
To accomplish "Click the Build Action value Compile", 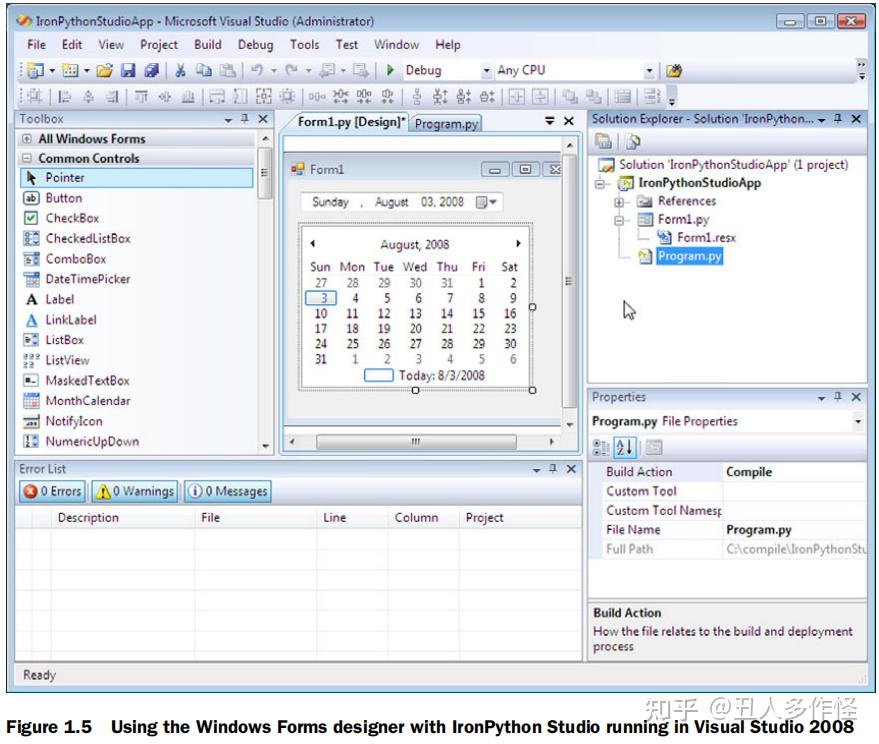I will (x=749, y=472).
